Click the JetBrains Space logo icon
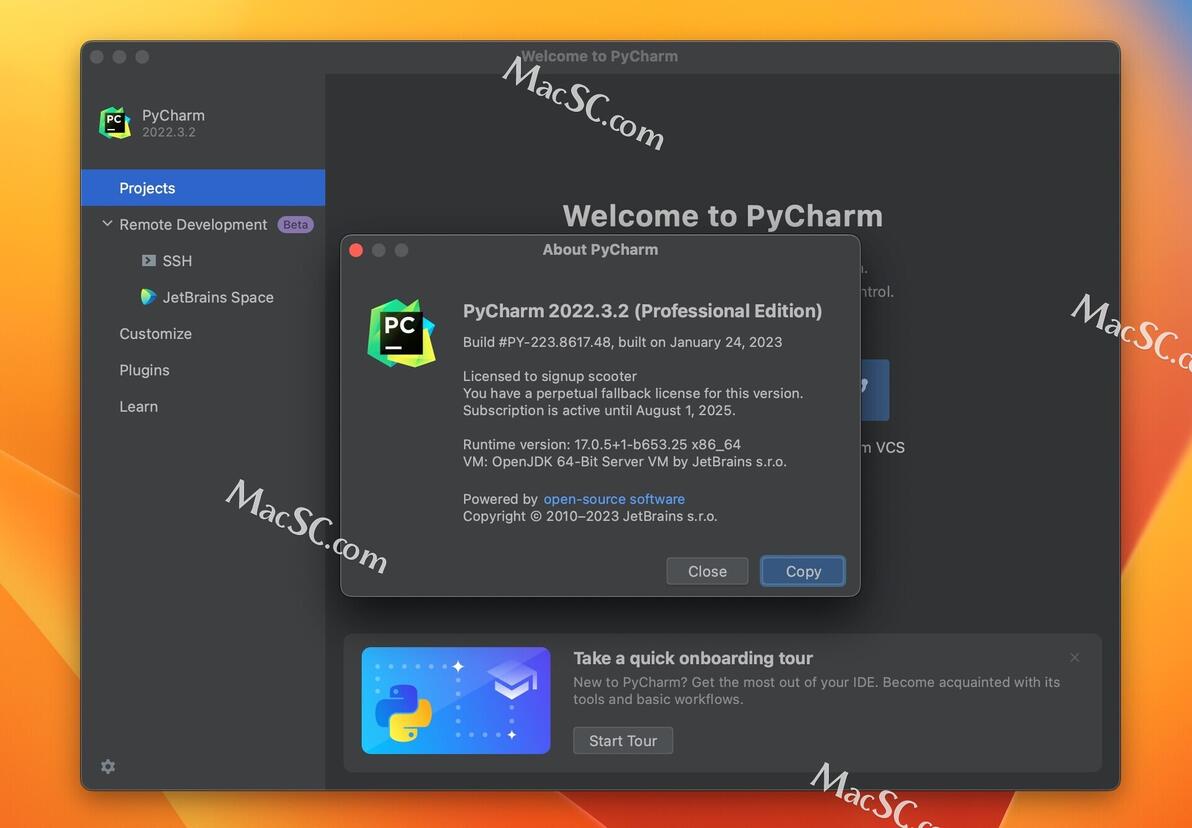Screen dimensions: 1192x828 [x=148, y=297]
